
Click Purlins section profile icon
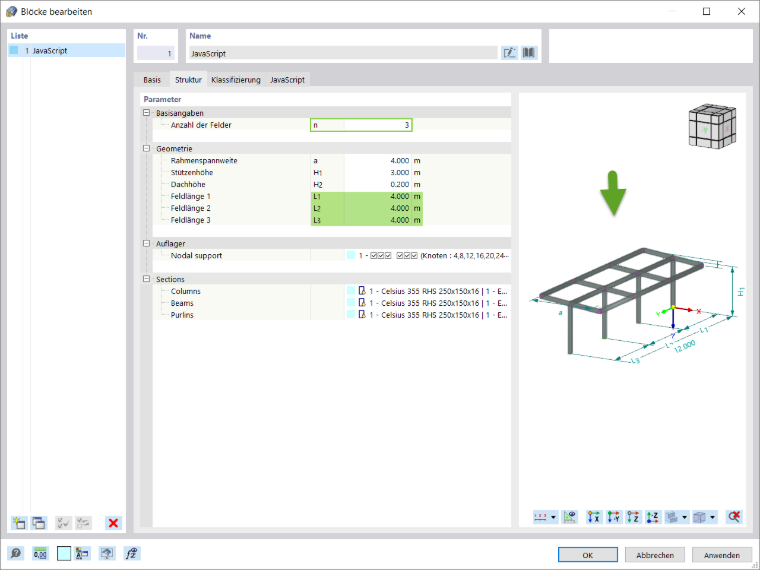362,315
